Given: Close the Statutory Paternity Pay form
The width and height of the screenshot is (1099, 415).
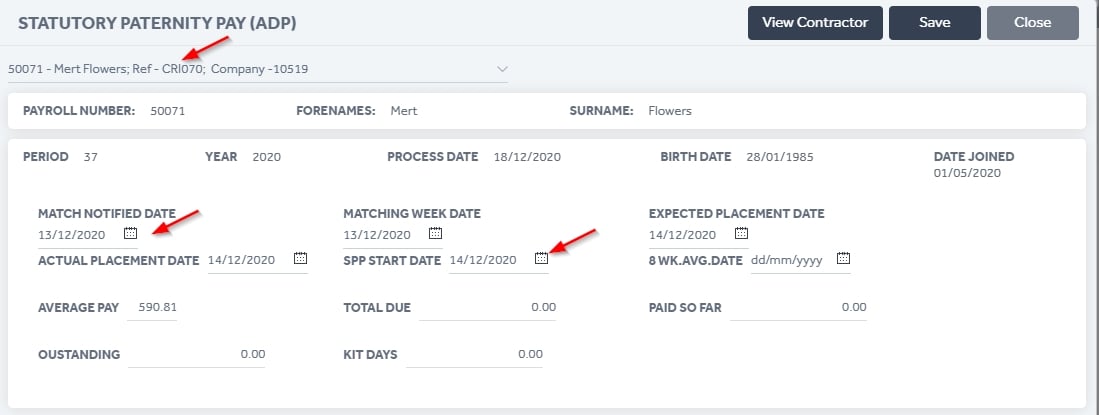Looking at the screenshot, I should pyautogui.click(x=1032, y=22).
